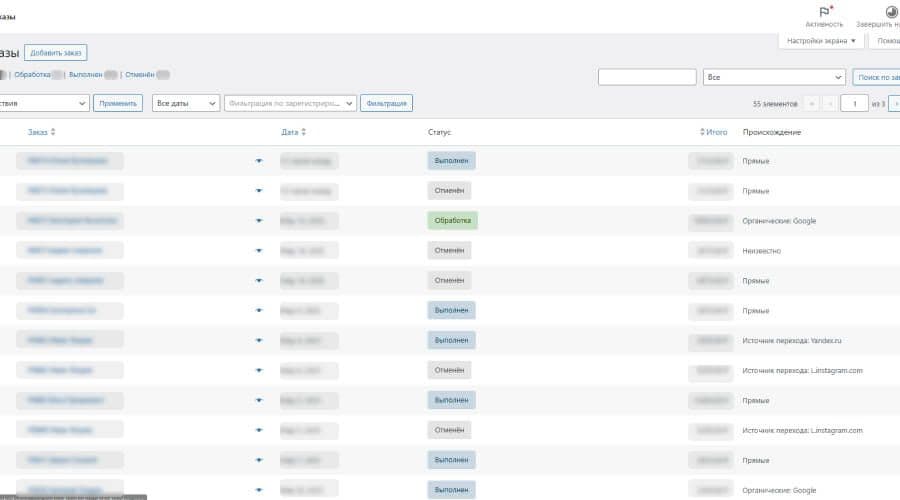Sort orders by the Дата column

click(x=293, y=132)
